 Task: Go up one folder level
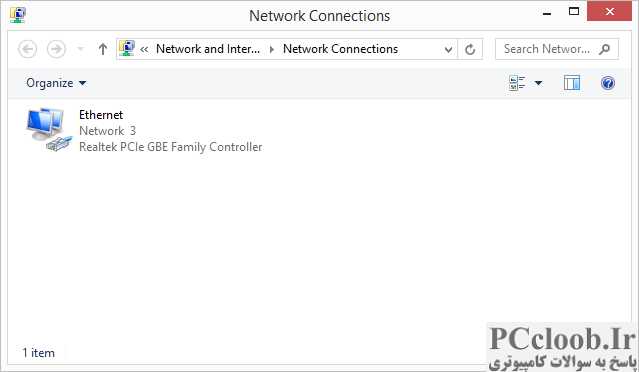click(103, 49)
